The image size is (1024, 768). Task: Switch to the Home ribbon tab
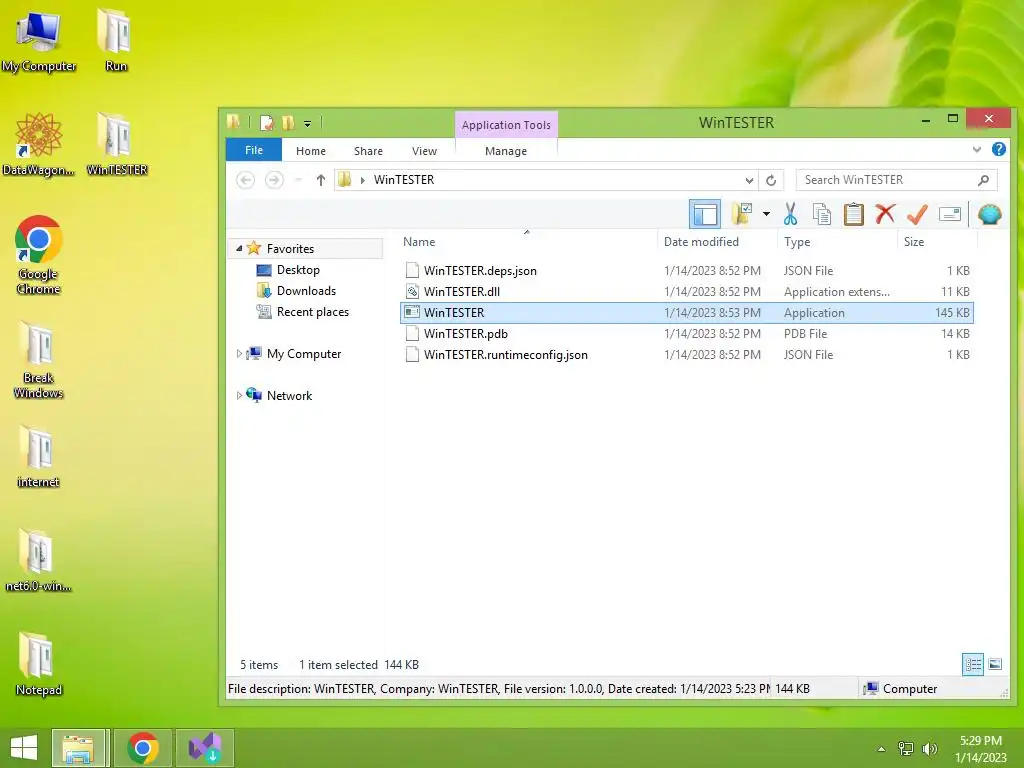[311, 151]
